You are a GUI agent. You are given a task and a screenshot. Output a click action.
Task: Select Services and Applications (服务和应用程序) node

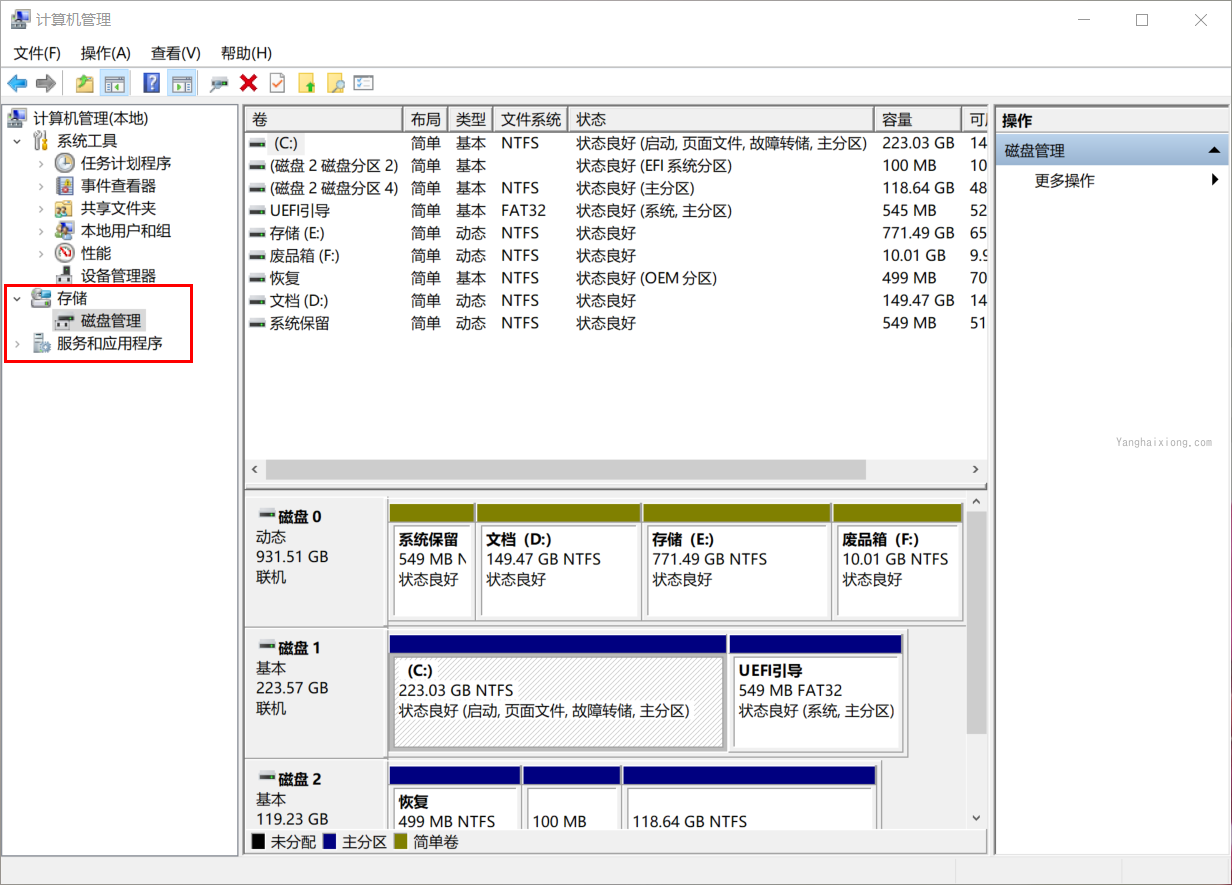coord(110,344)
